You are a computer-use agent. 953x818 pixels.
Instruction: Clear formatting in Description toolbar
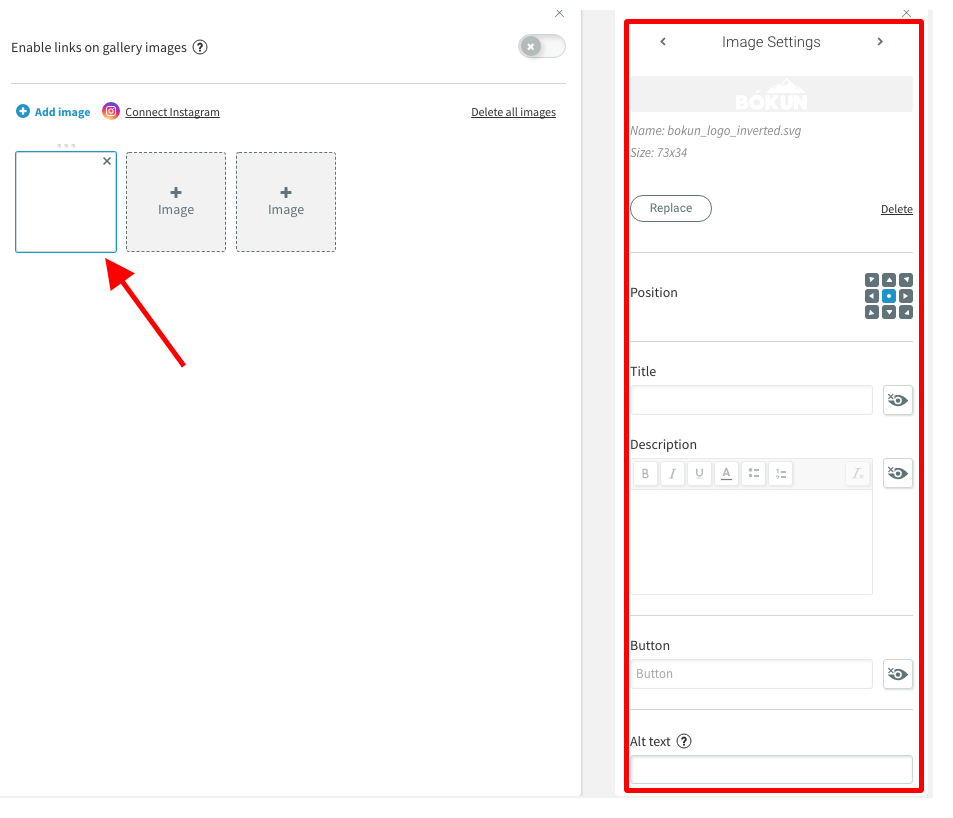pyautogui.click(x=858, y=473)
